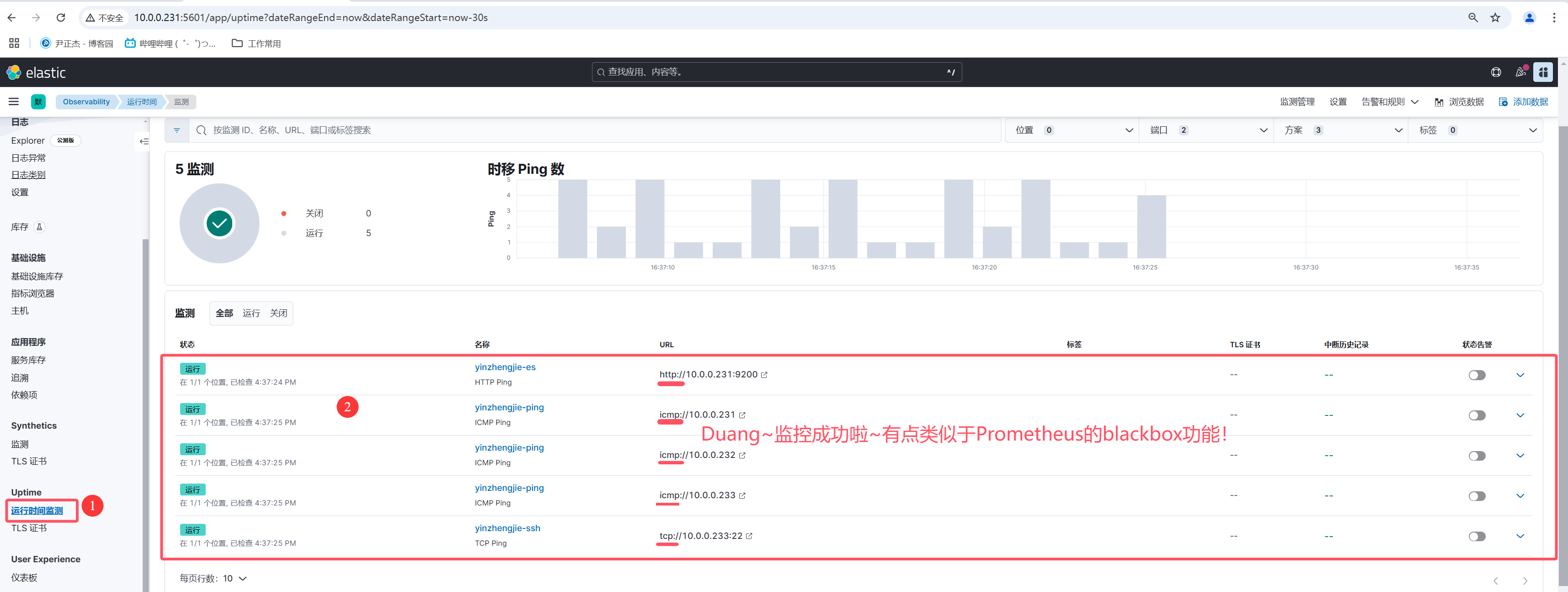This screenshot has width=1568, height=592.
Task: Open the external link icon for icmp://10.0.0.233
Action: (742, 496)
